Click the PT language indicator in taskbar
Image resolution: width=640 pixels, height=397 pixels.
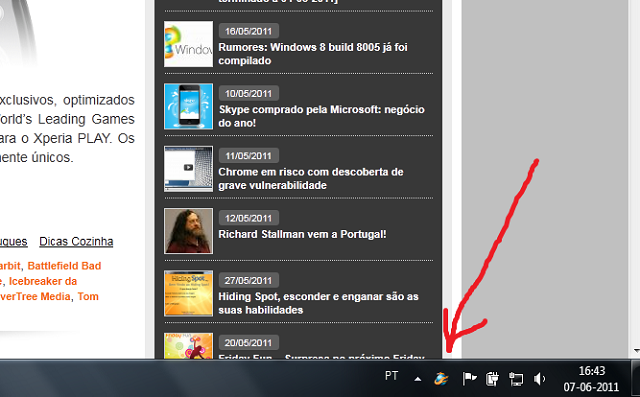tap(391, 376)
